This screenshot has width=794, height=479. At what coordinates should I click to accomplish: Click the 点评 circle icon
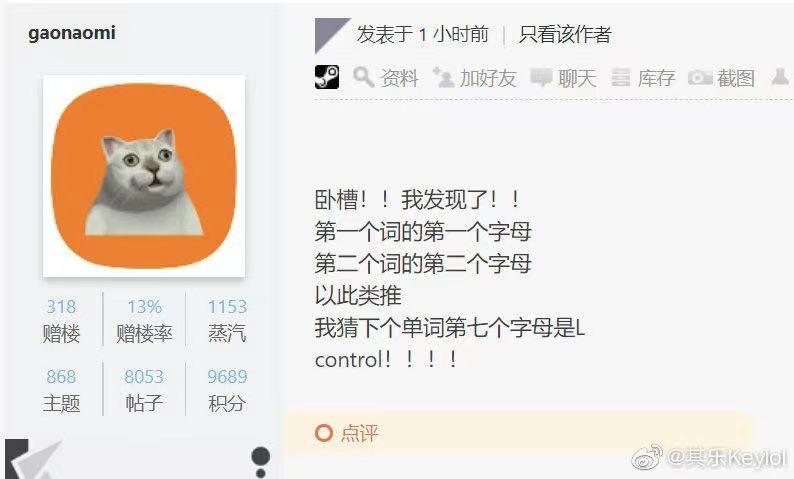(324, 433)
